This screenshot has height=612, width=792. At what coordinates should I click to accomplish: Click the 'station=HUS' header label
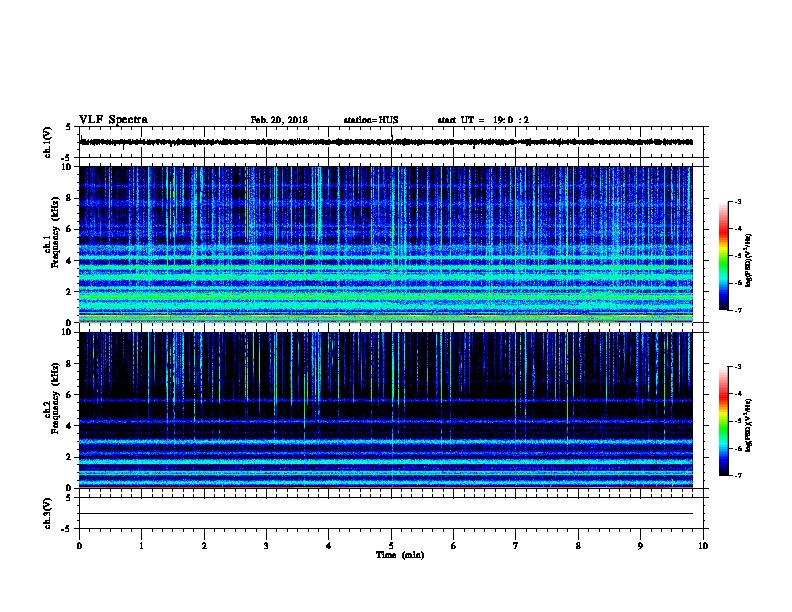pyautogui.click(x=371, y=120)
